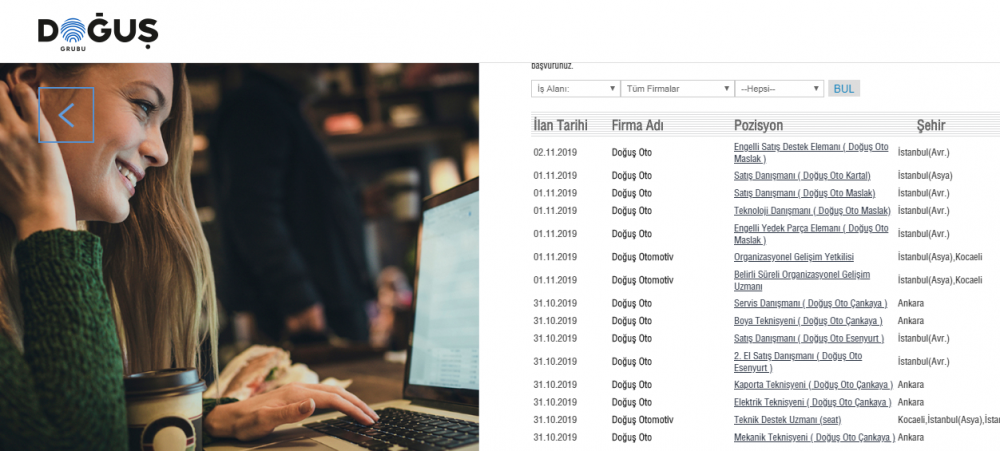The height and width of the screenshot is (451, 1000).
Task: Go back with the left arrow button
Action: pyautogui.click(x=66, y=115)
